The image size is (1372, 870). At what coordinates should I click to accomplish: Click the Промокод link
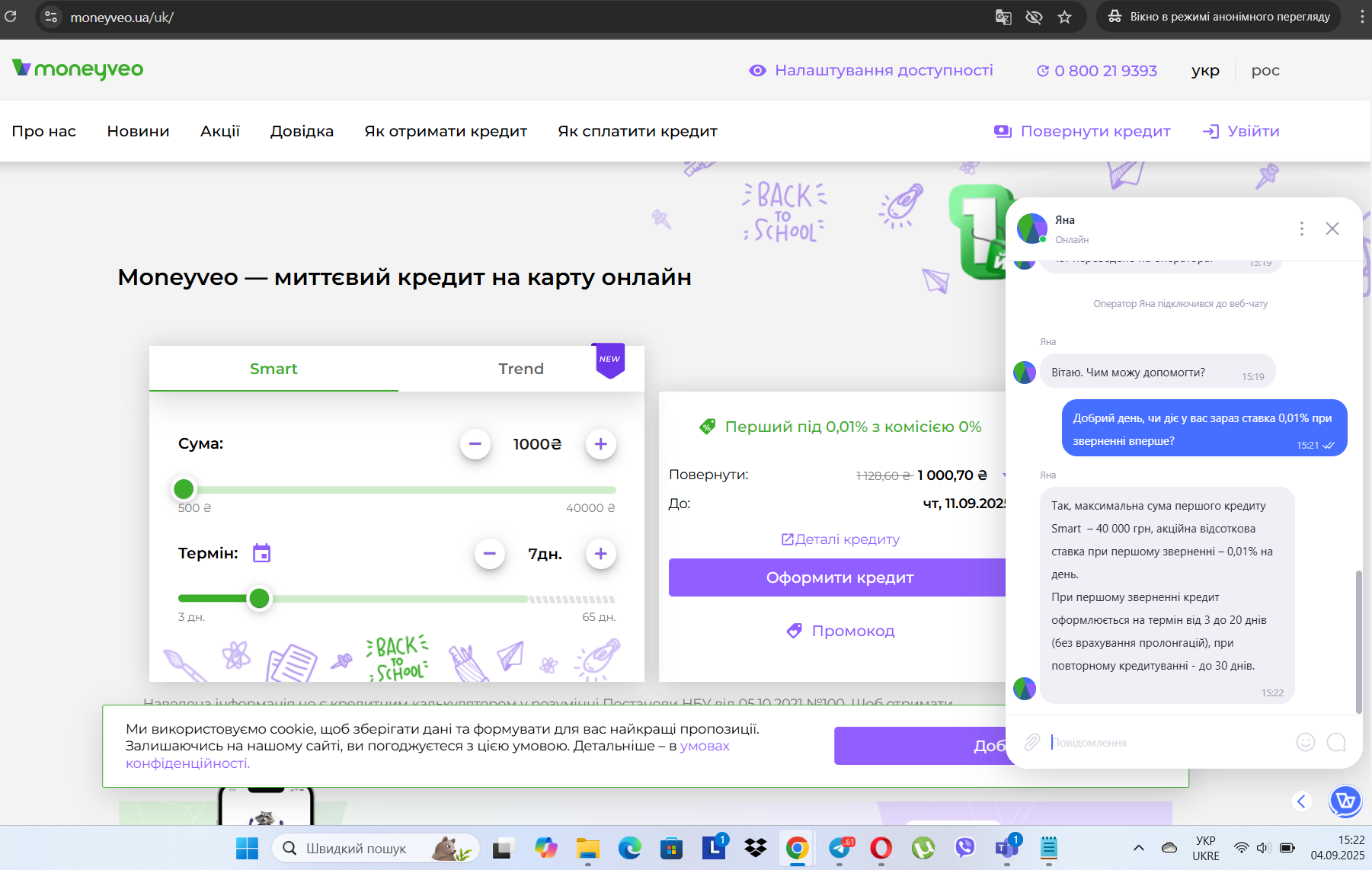click(x=841, y=631)
